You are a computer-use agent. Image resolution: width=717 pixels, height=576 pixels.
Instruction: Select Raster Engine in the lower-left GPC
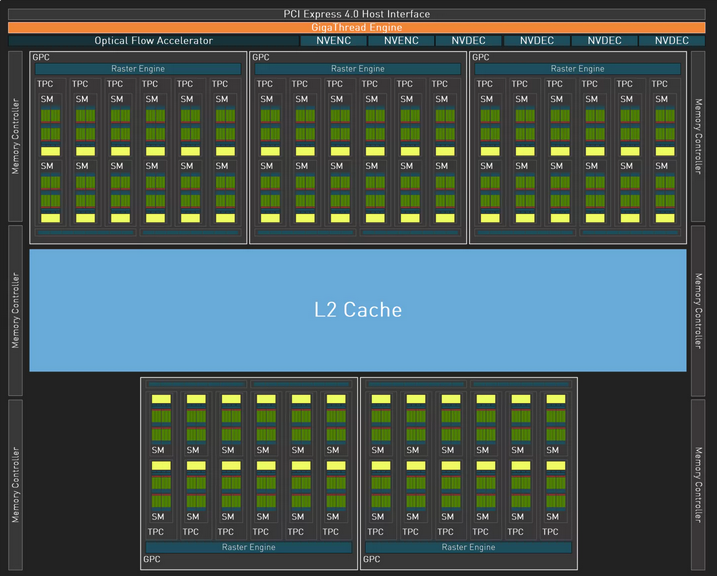point(249,547)
